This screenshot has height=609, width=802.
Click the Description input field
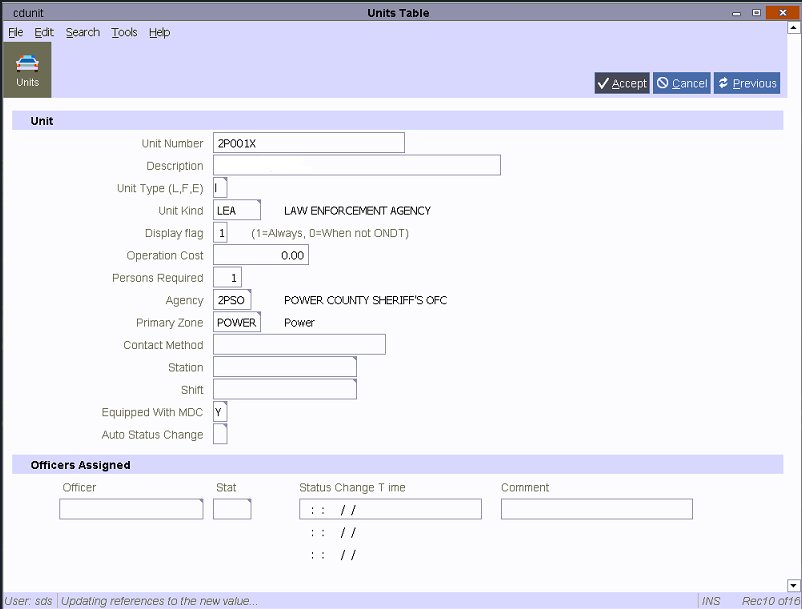click(x=357, y=165)
